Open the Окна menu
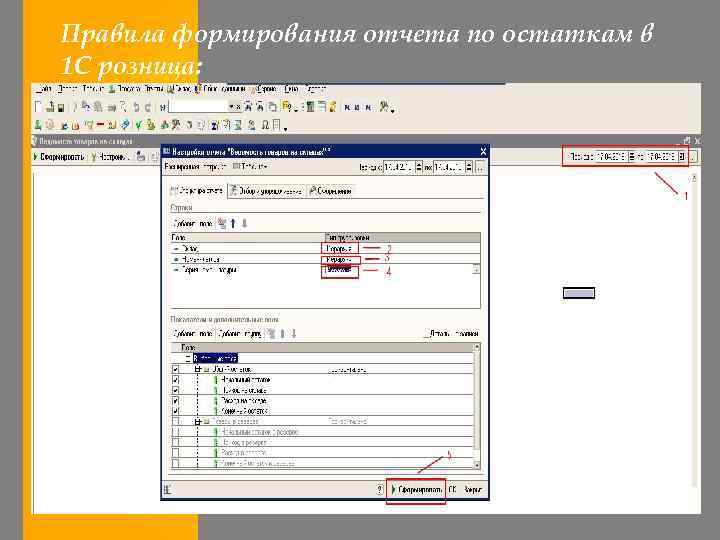Screen dimensions: 720x540 [x=291, y=89]
